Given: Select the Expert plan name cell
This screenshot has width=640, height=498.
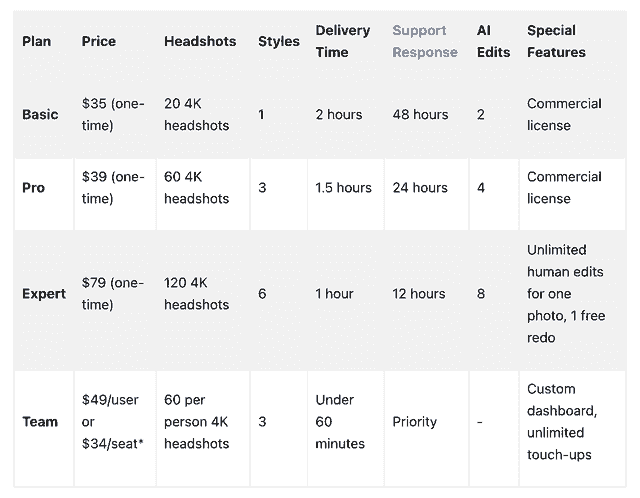Looking at the screenshot, I should pyautogui.click(x=43, y=294).
